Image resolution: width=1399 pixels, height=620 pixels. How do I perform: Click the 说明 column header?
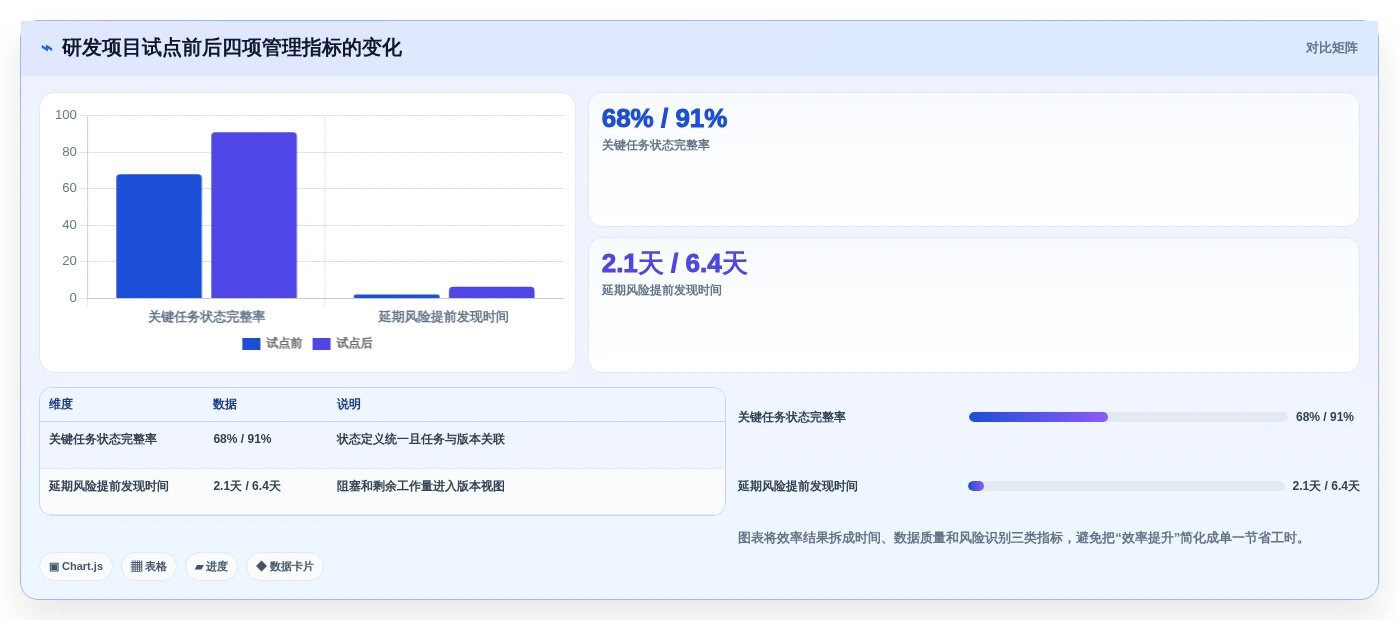click(349, 404)
